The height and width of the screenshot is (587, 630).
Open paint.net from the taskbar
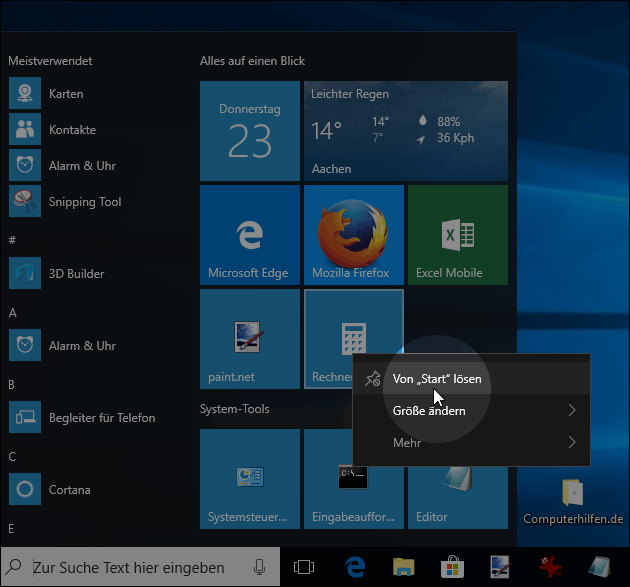[501, 567]
